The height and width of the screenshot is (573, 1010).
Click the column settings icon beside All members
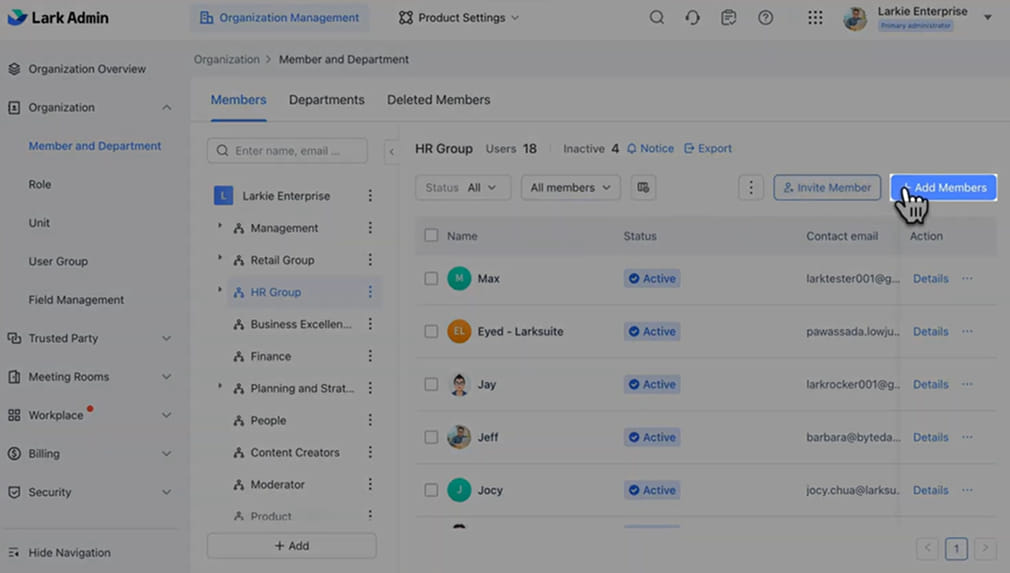pyautogui.click(x=643, y=188)
